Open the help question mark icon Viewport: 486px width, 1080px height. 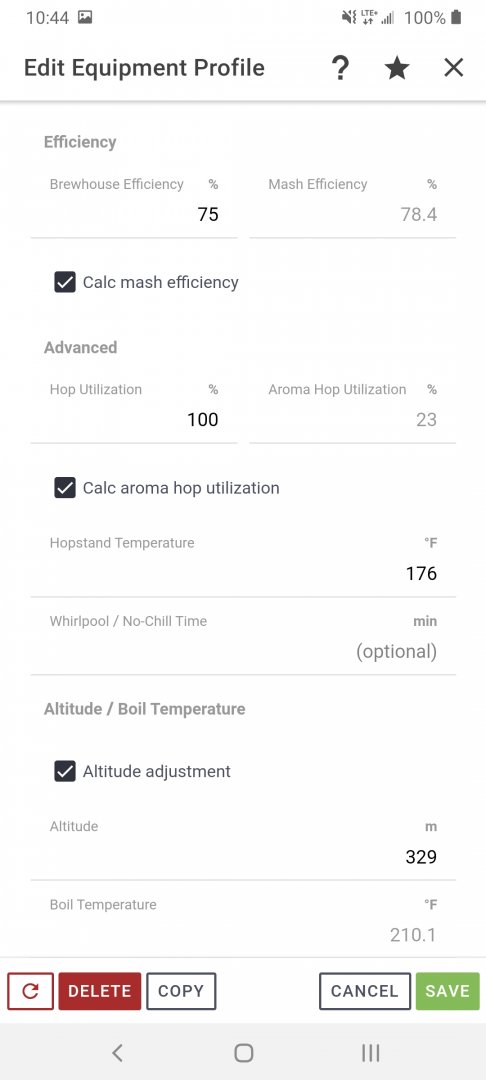coord(340,68)
